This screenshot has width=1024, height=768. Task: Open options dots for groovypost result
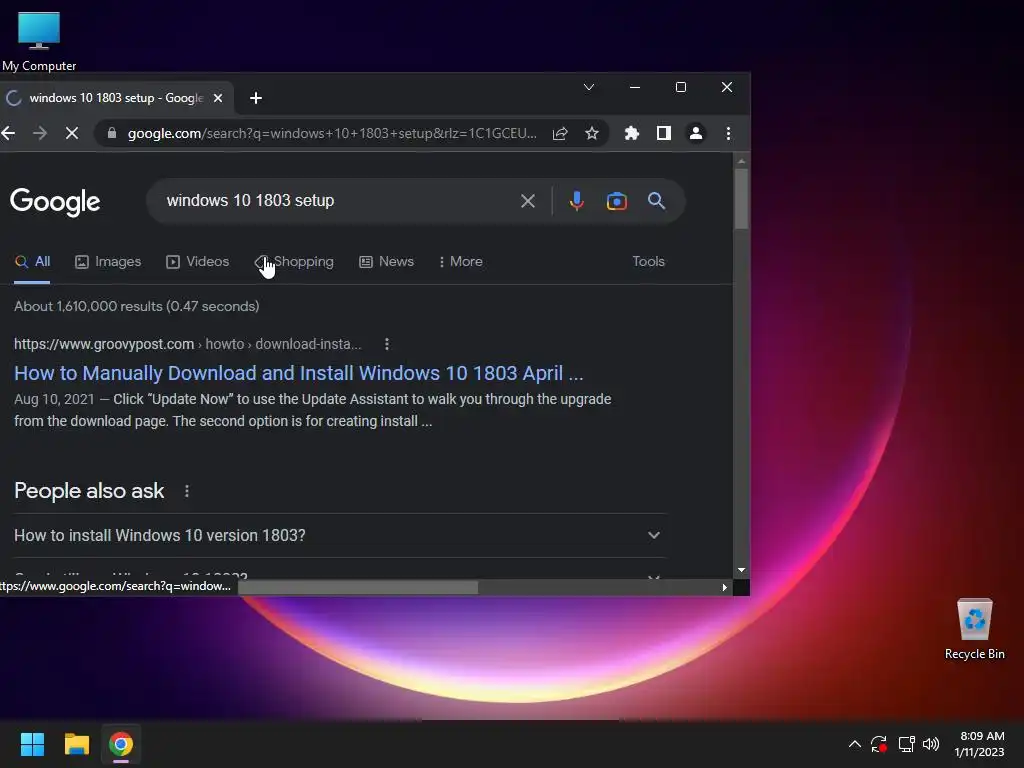(387, 344)
